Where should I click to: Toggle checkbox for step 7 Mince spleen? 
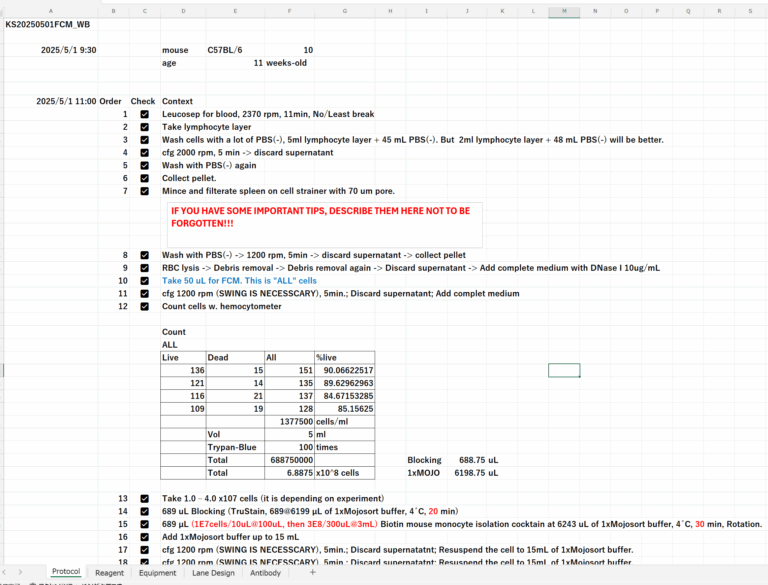click(x=144, y=191)
